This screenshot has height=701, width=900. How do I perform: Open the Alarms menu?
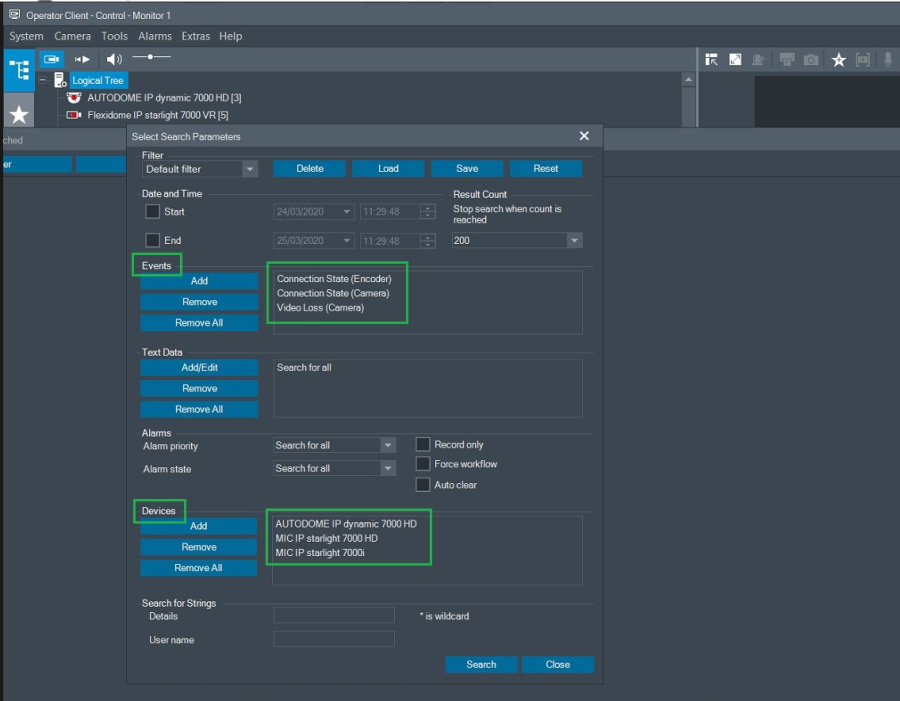point(155,36)
